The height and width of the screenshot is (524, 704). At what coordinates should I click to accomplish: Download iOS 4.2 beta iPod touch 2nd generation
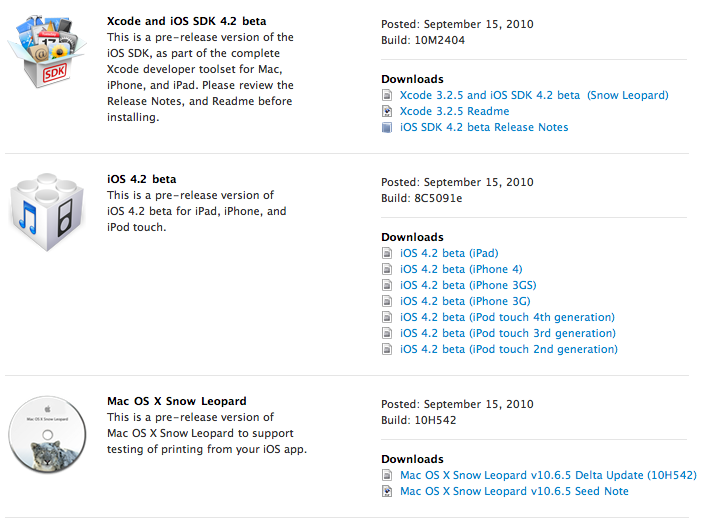[x=509, y=349]
